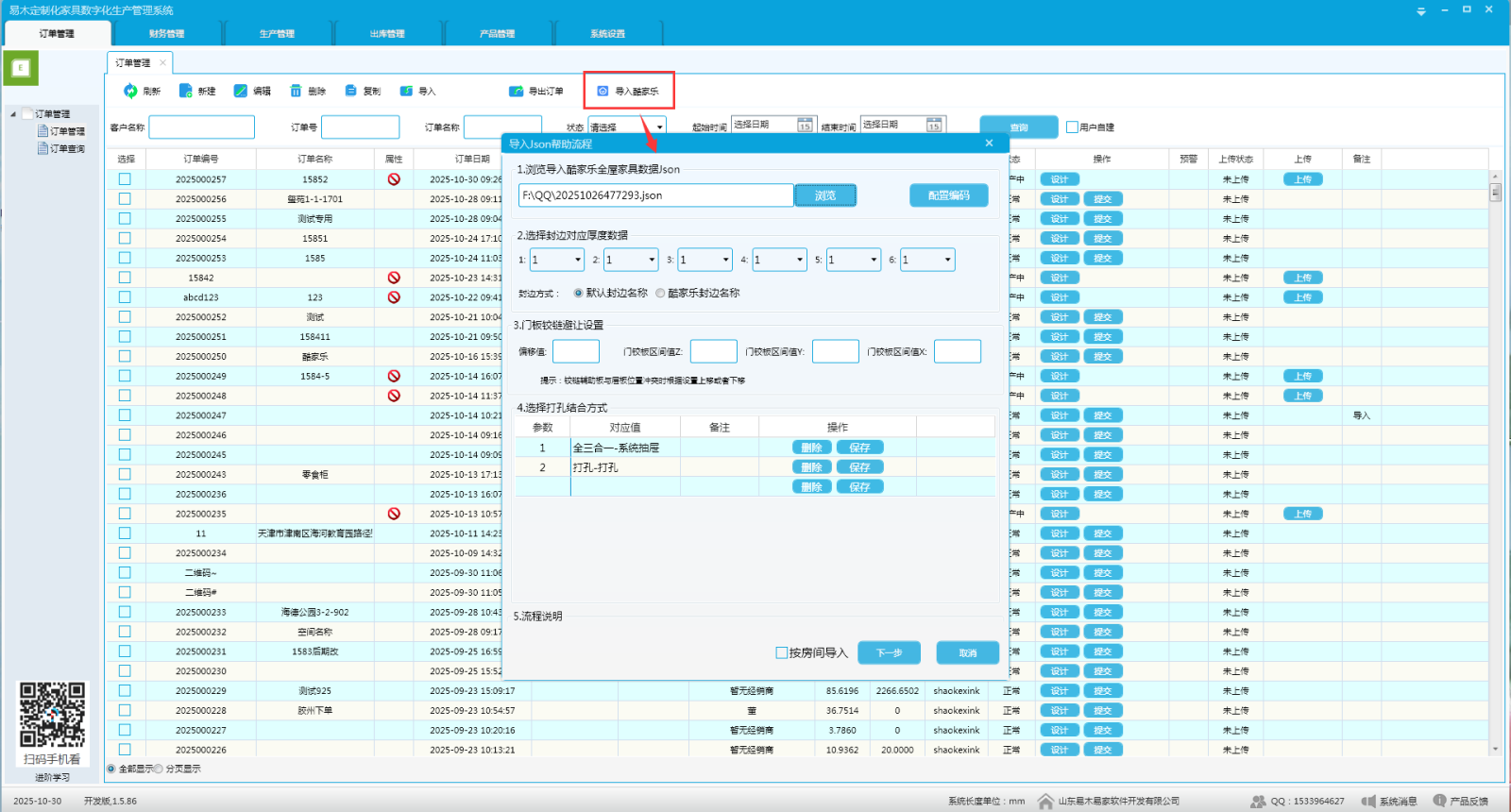Tick the 用户自建 checkbox
This screenshot has width=1511, height=812.
click(x=1072, y=127)
